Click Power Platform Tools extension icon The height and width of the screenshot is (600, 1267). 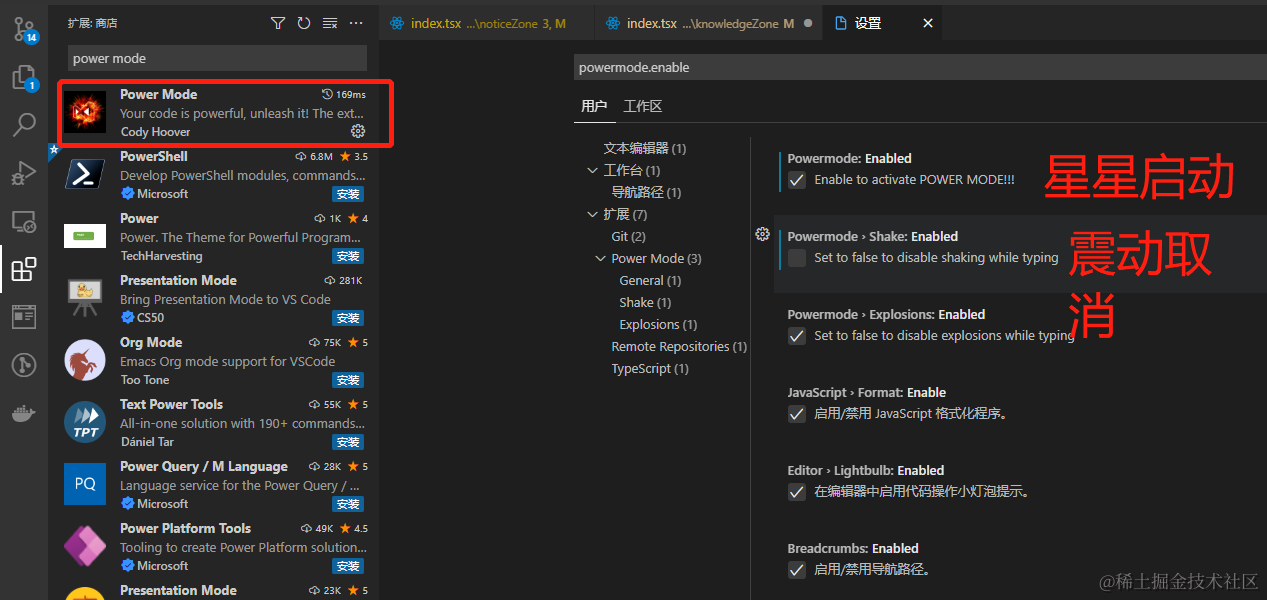point(85,546)
